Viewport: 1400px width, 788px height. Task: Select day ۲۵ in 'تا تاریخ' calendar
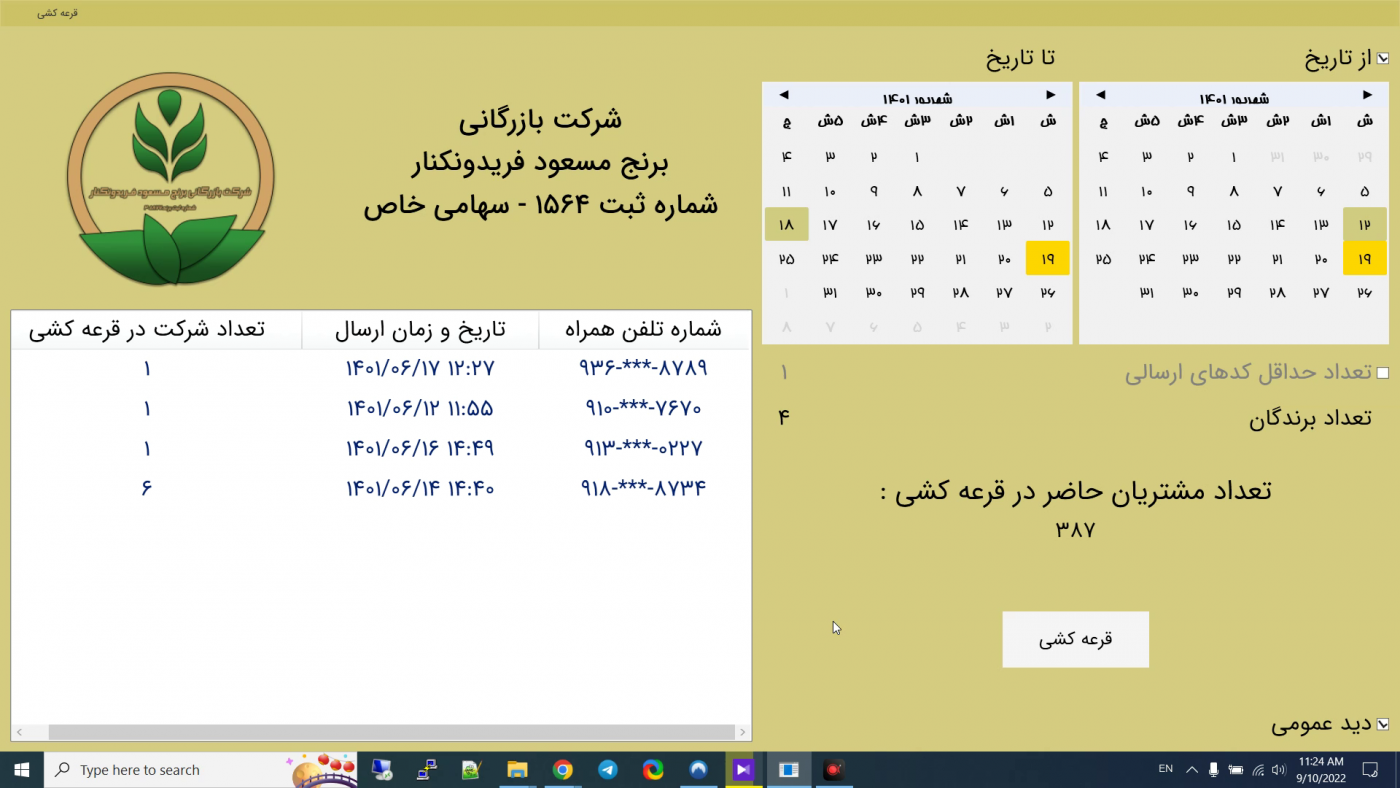786,259
